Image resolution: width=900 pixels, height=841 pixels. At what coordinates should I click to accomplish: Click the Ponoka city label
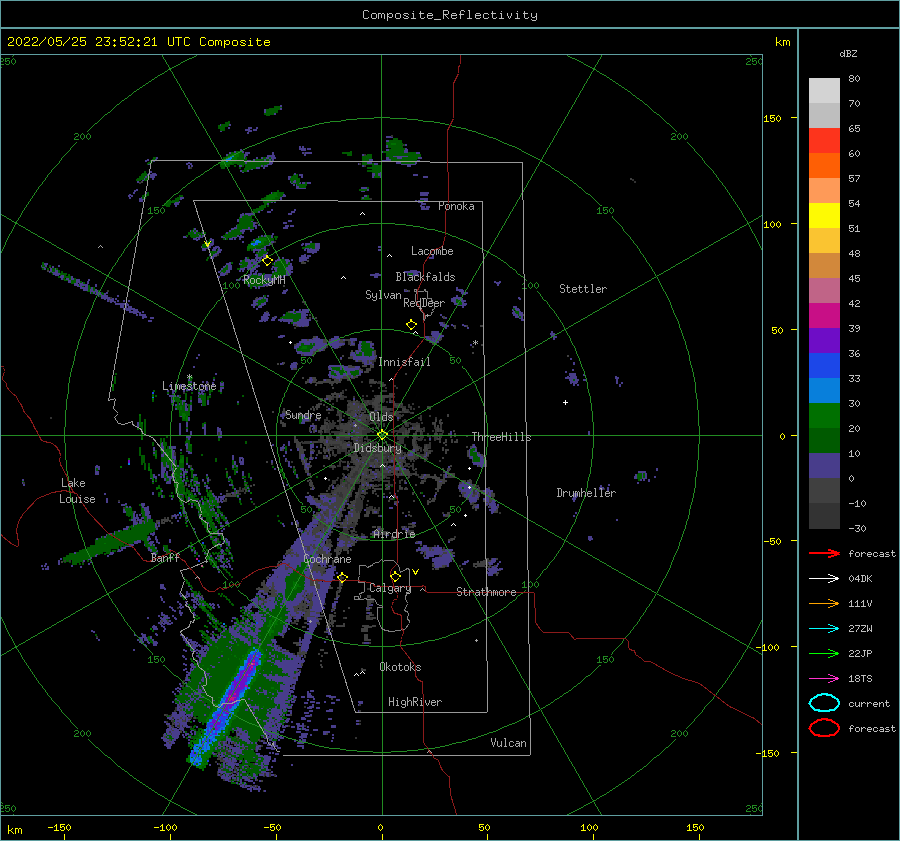tap(456, 207)
